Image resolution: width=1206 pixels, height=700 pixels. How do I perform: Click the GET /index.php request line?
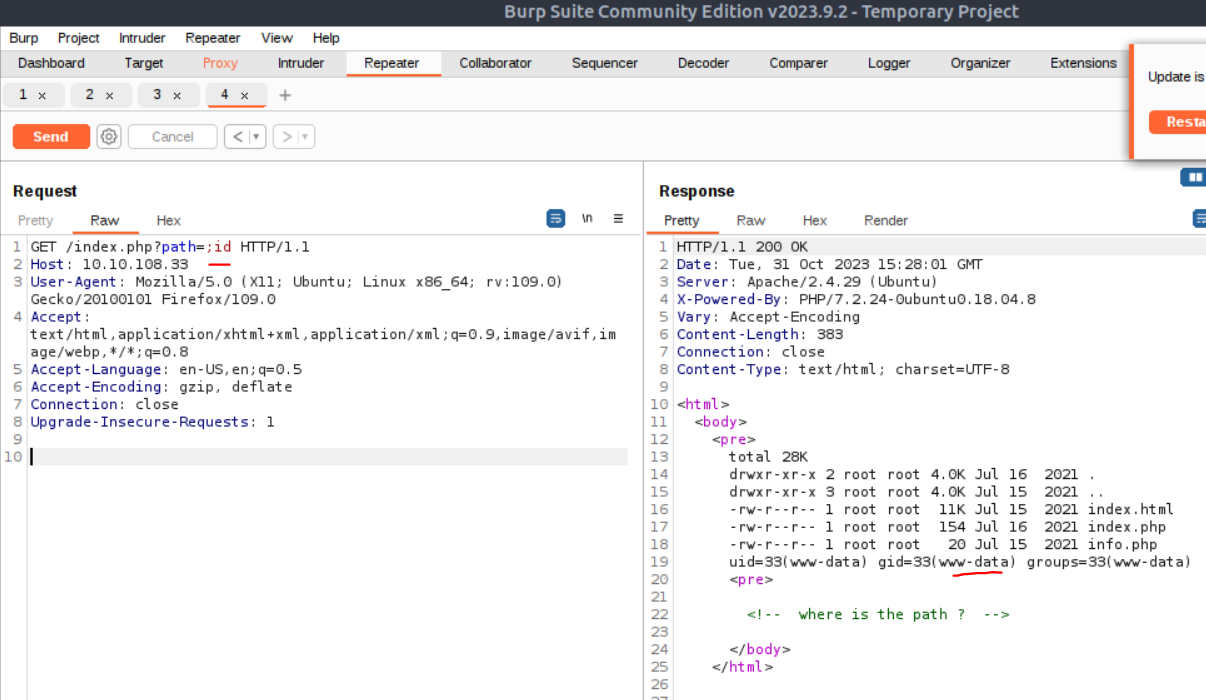point(170,247)
